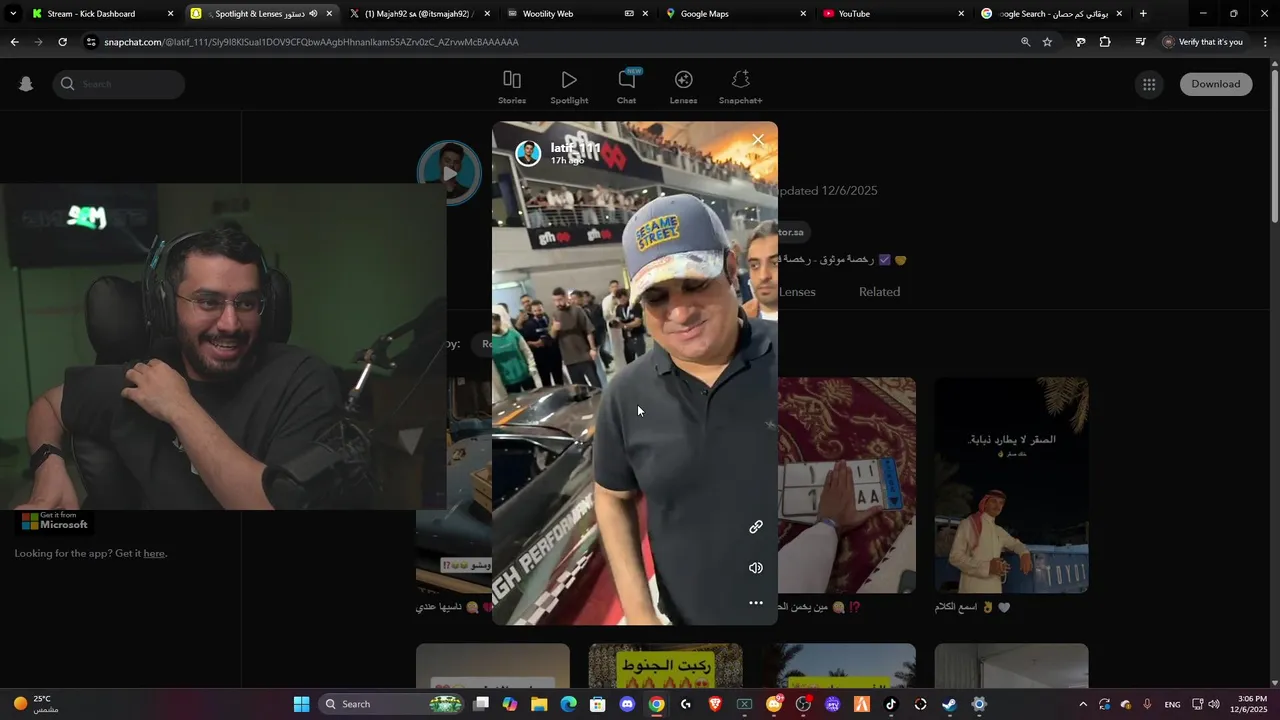The width and height of the screenshot is (1280, 720).
Task: Open the weather widget showing 25°C
Action: pyautogui.click(x=36, y=704)
